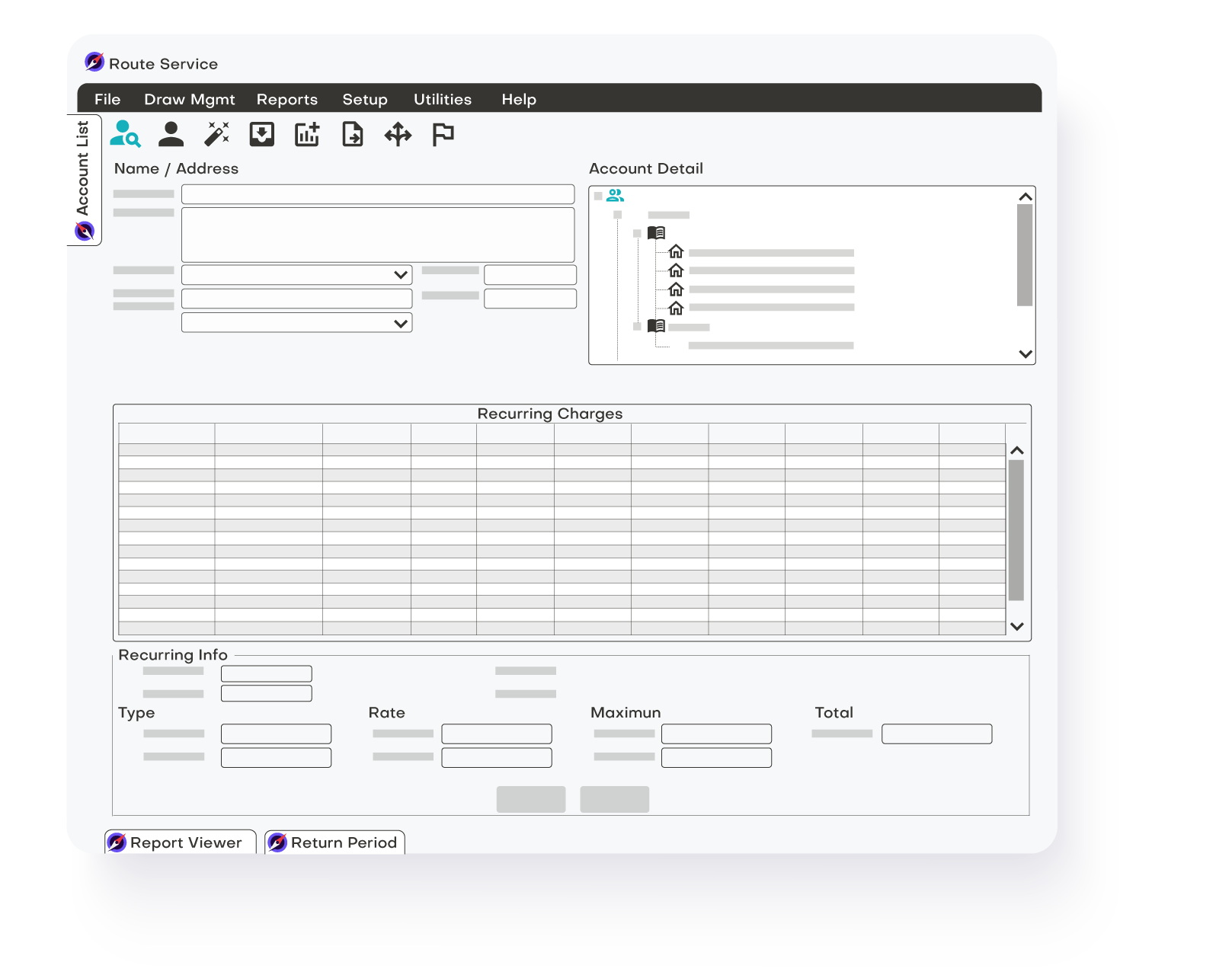The height and width of the screenshot is (975, 1232).
Task: Open the Utilities menu
Action: click(442, 99)
